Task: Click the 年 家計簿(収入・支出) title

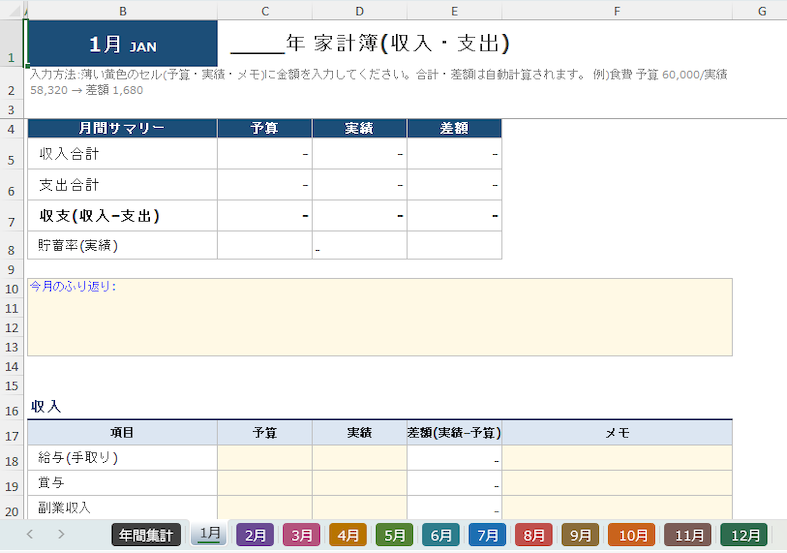Action: (x=370, y=43)
